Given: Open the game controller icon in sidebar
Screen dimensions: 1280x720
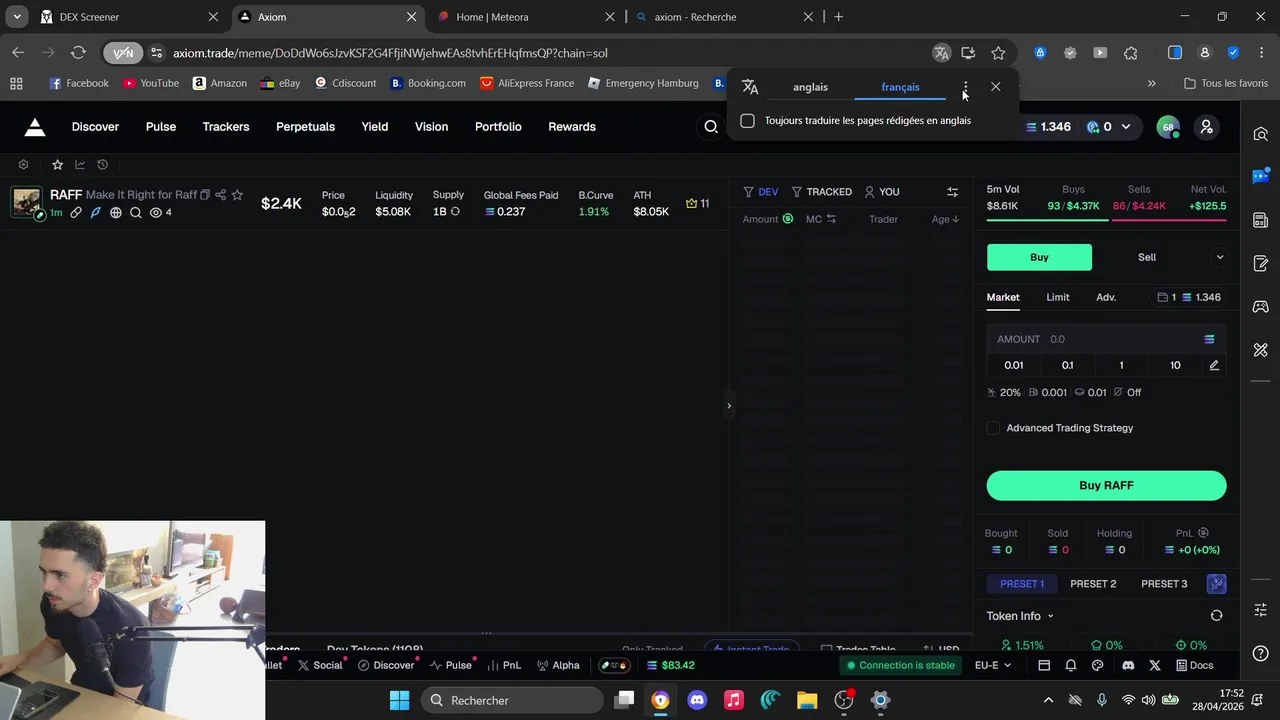Looking at the screenshot, I should click(x=1260, y=306).
